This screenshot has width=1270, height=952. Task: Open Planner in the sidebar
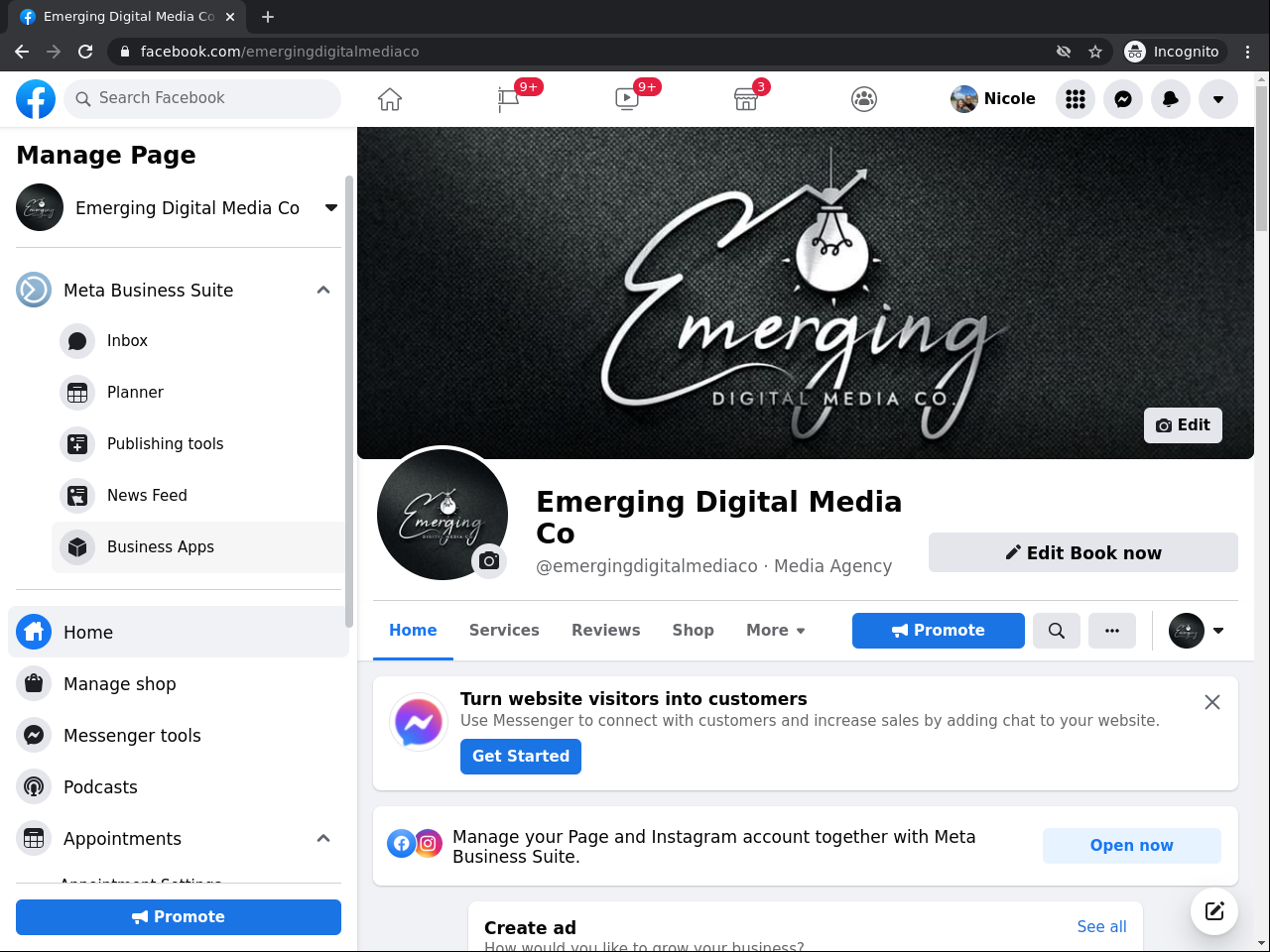point(198,393)
